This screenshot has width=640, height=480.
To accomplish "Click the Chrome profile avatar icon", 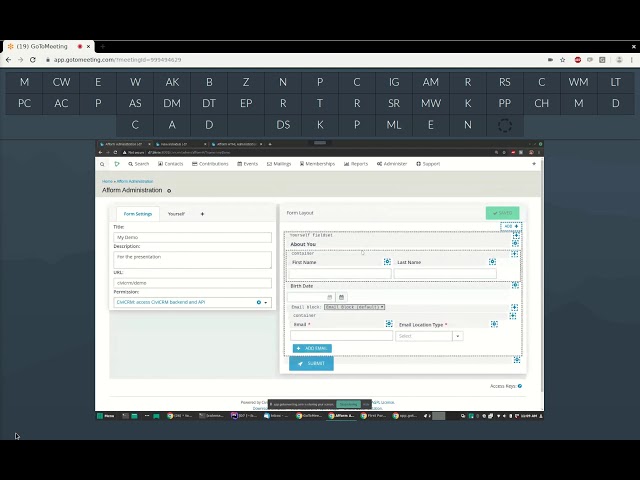I will click(619, 60).
